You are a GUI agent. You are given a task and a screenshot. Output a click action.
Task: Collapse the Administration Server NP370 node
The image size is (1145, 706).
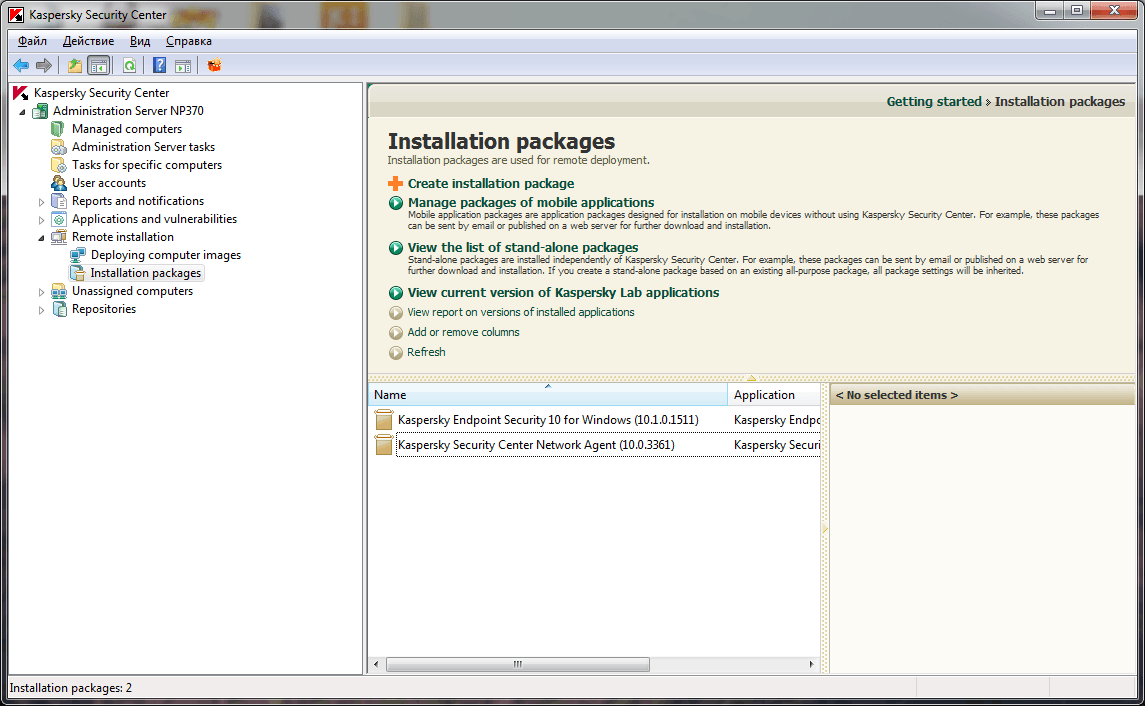22,112
